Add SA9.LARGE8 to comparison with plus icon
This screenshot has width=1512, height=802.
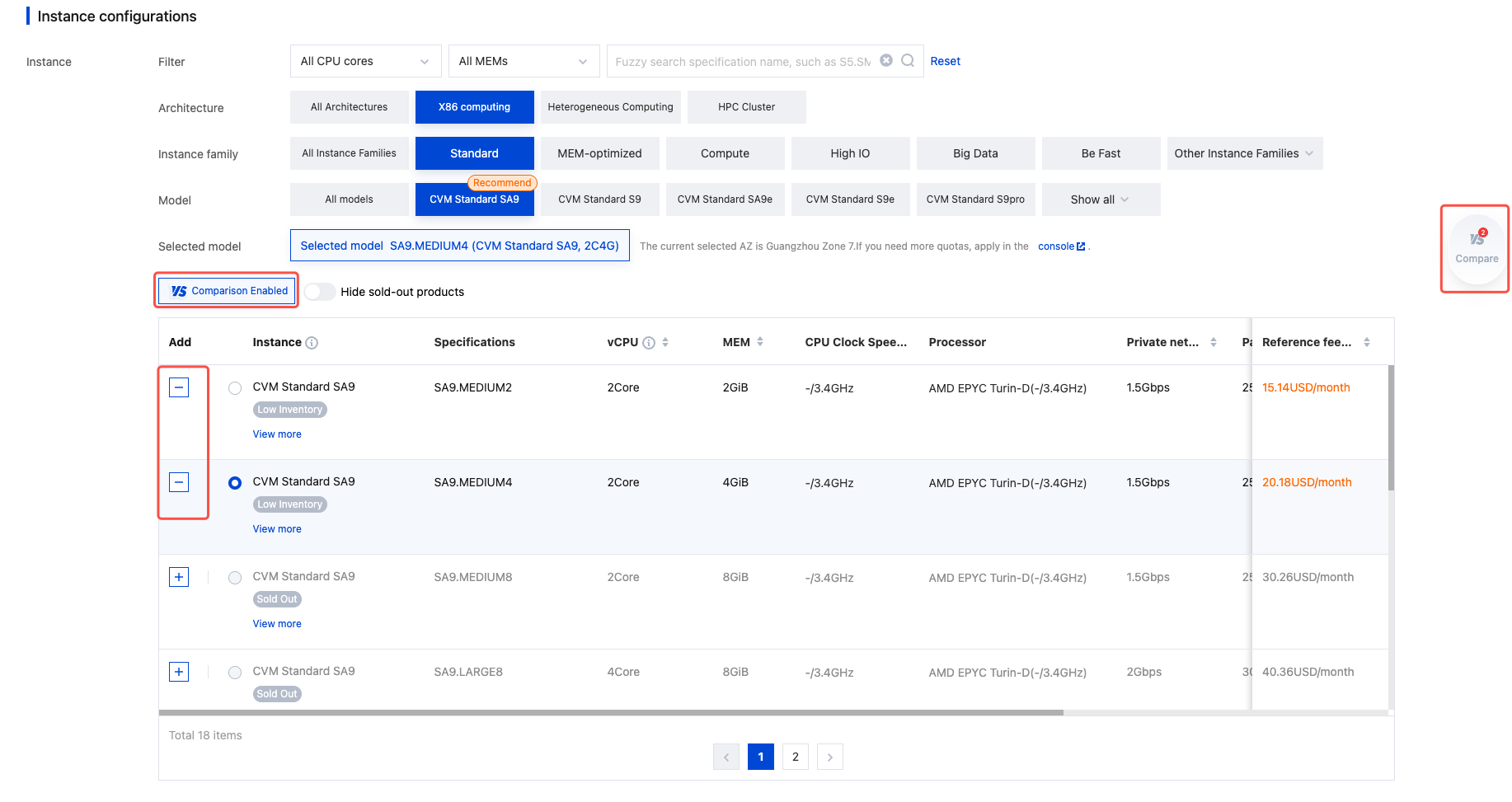[x=179, y=672]
